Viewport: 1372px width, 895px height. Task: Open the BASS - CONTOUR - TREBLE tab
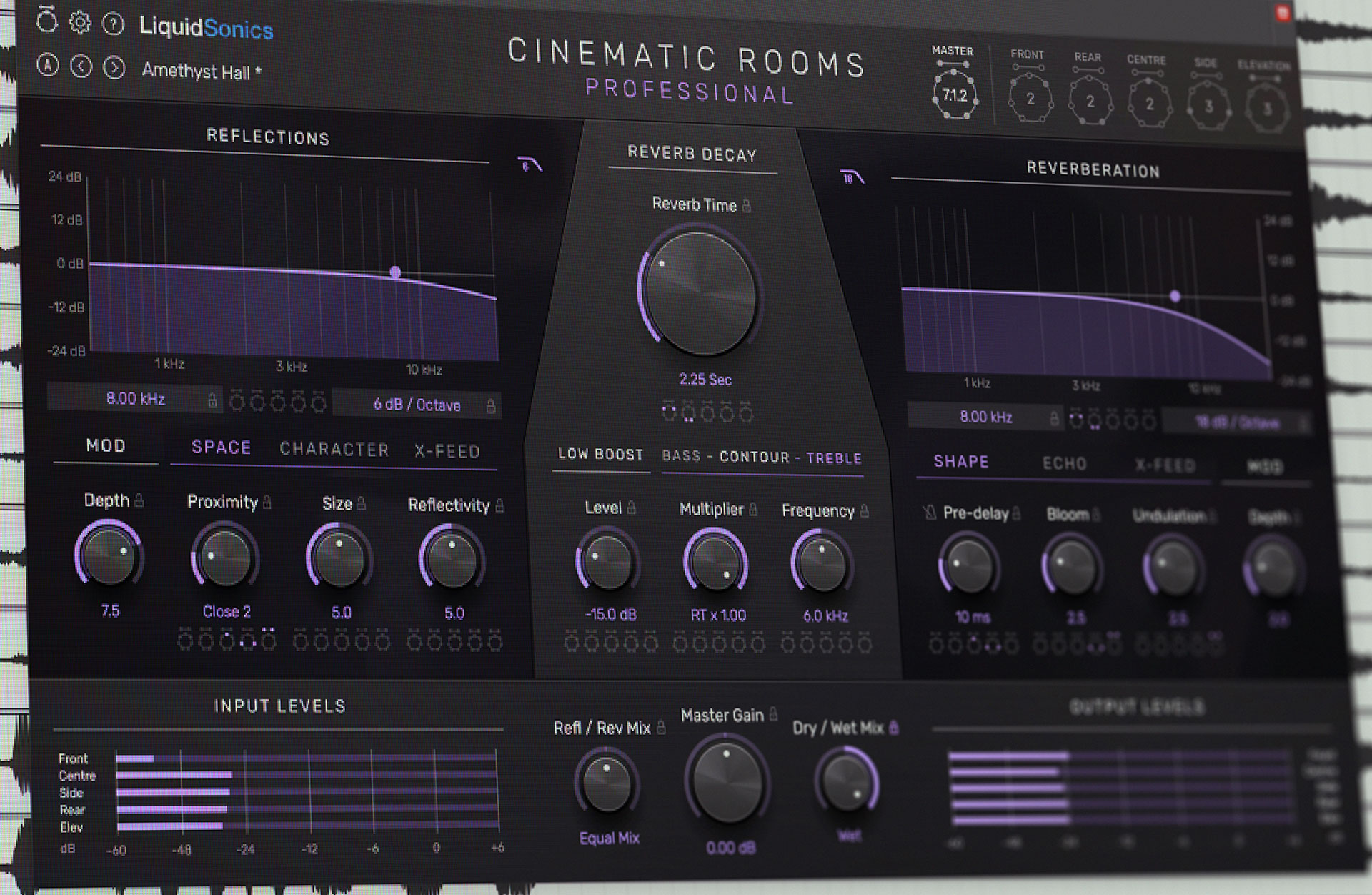coord(762,458)
